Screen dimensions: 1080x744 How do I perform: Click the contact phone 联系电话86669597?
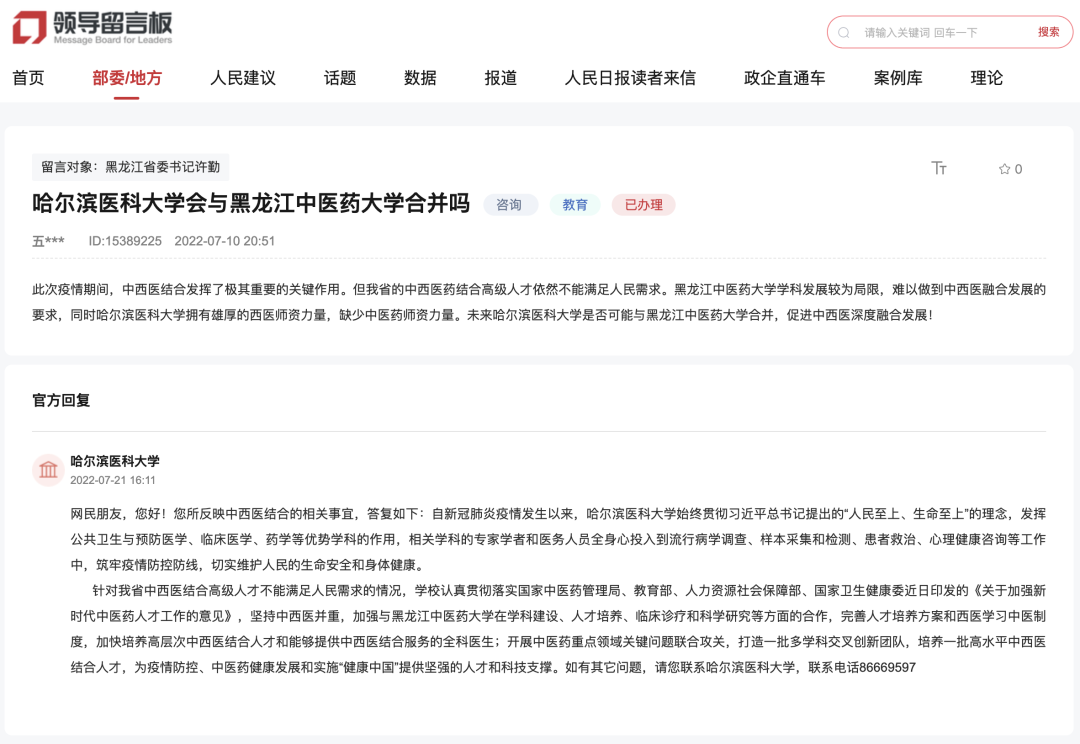[x=862, y=668]
